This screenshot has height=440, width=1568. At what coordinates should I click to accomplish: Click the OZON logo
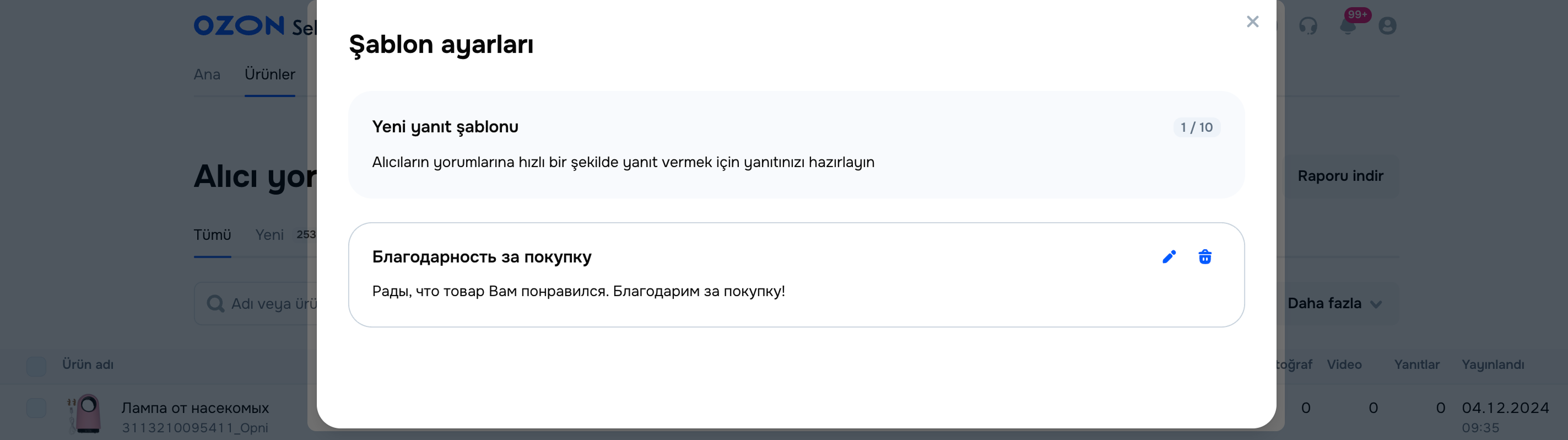(239, 25)
